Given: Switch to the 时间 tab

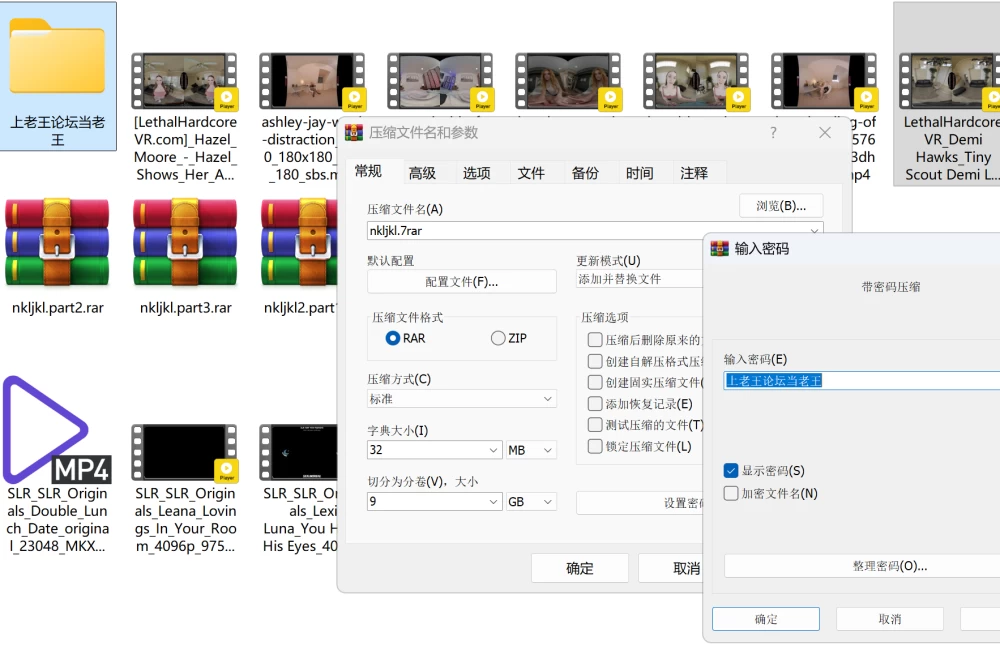Looking at the screenshot, I should click(x=639, y=173).
